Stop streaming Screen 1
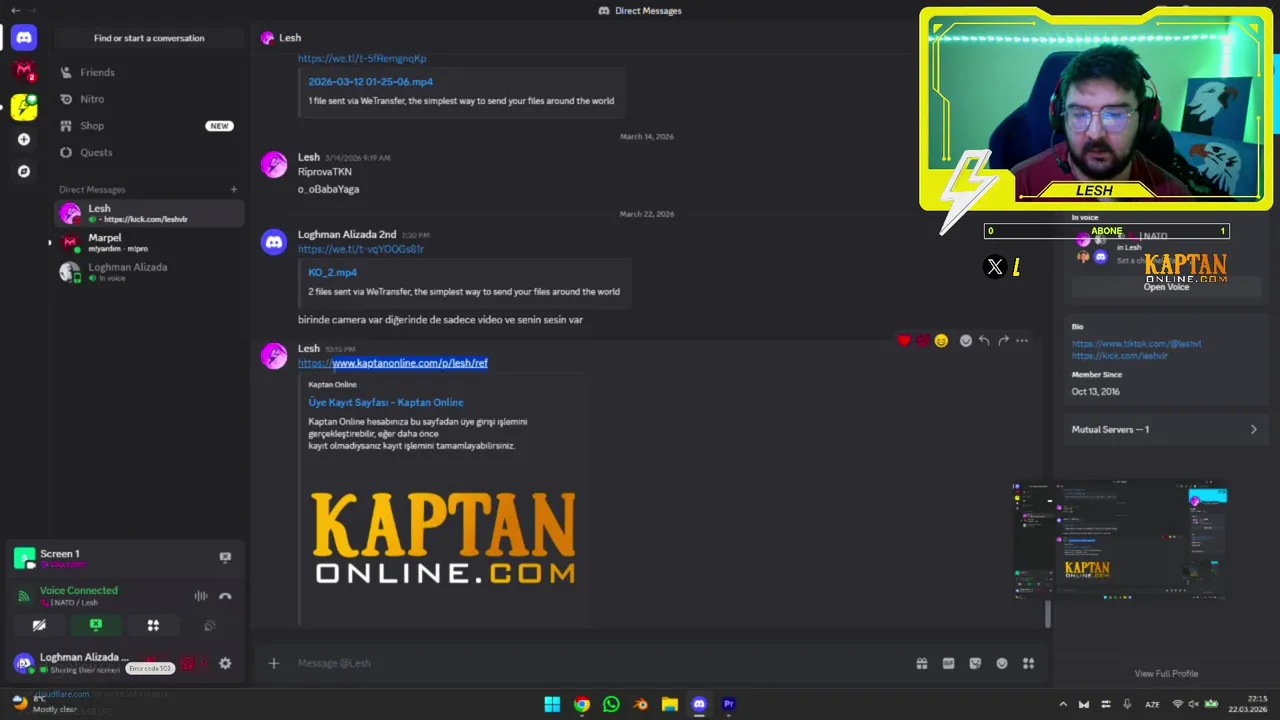 click(x=225, y=557)
